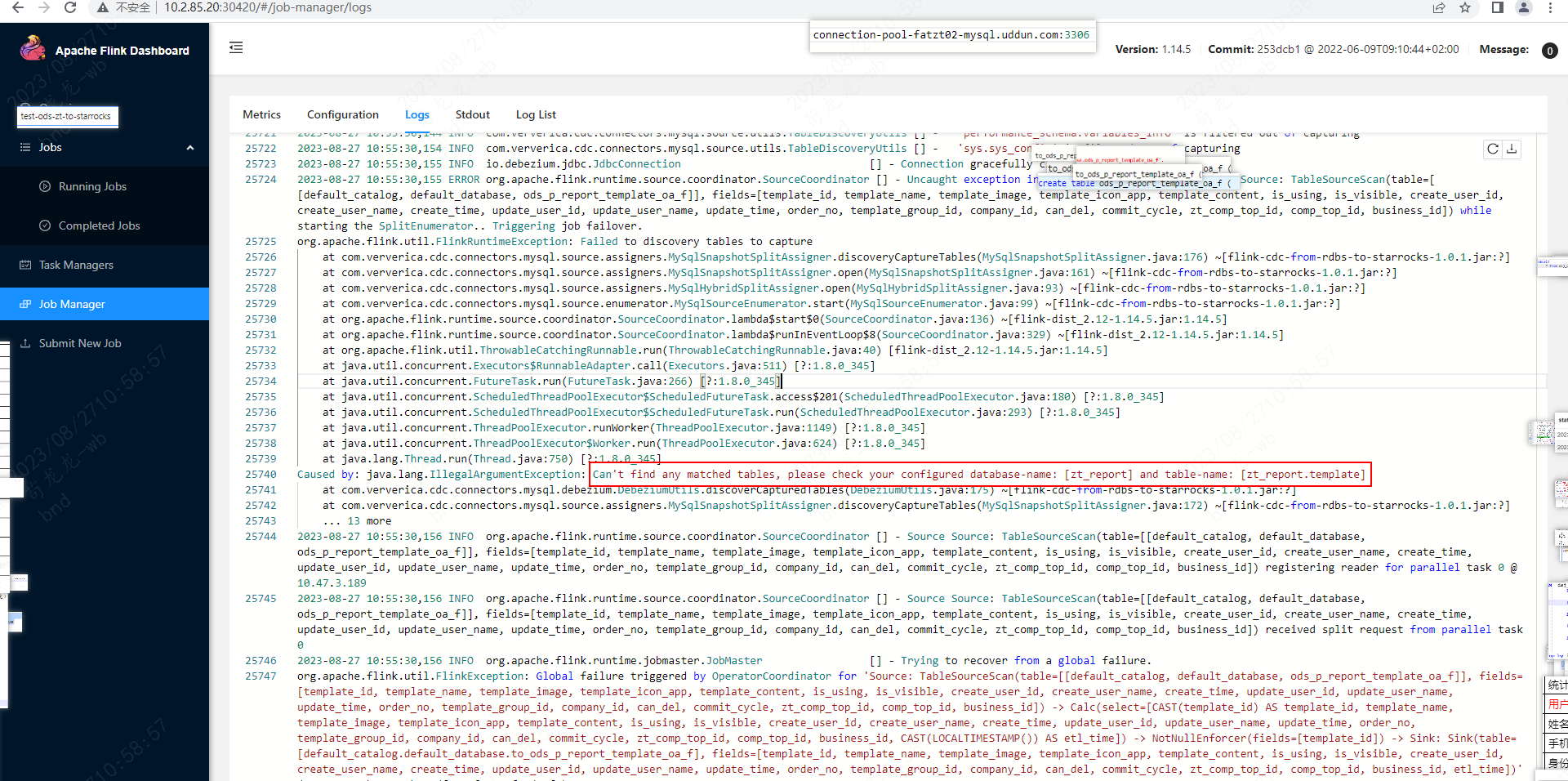Open Submit New Job page
Screen dimensions: 1568x781
(x=80, y=343)
